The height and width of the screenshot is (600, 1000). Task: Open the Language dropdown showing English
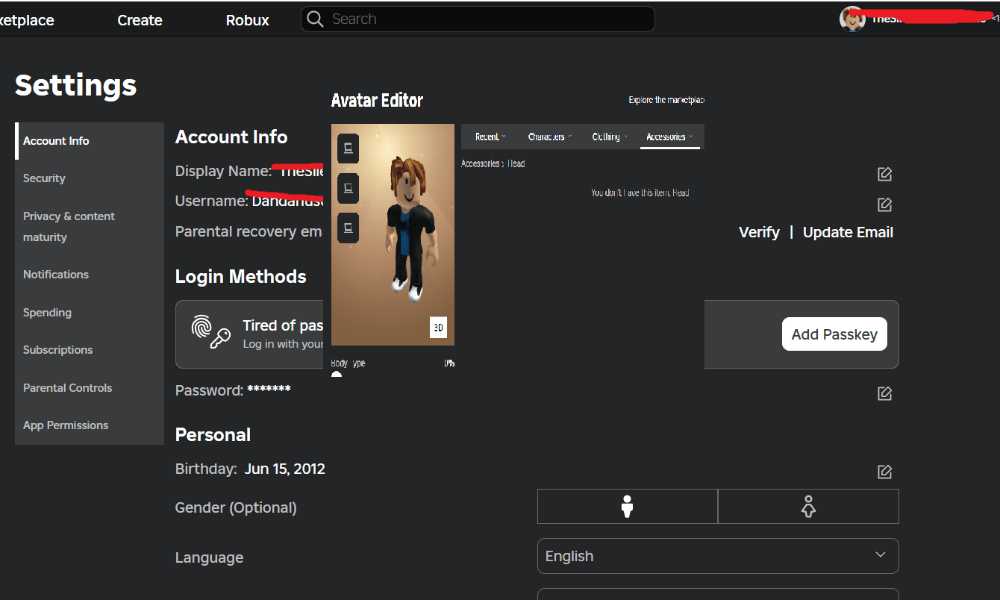(x=717, y=556)
